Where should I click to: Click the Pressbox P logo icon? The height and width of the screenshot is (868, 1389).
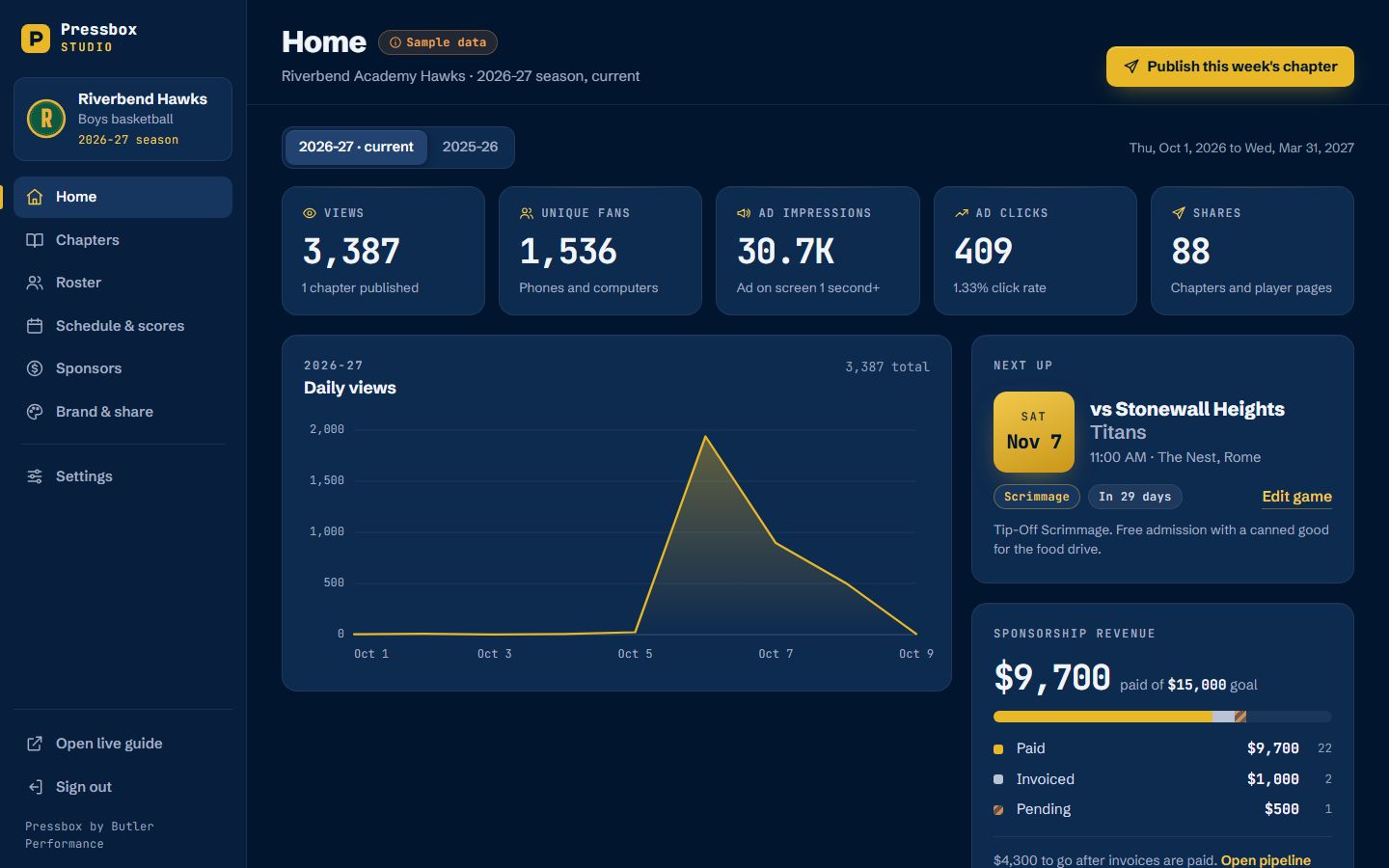[x=36, y=38]
